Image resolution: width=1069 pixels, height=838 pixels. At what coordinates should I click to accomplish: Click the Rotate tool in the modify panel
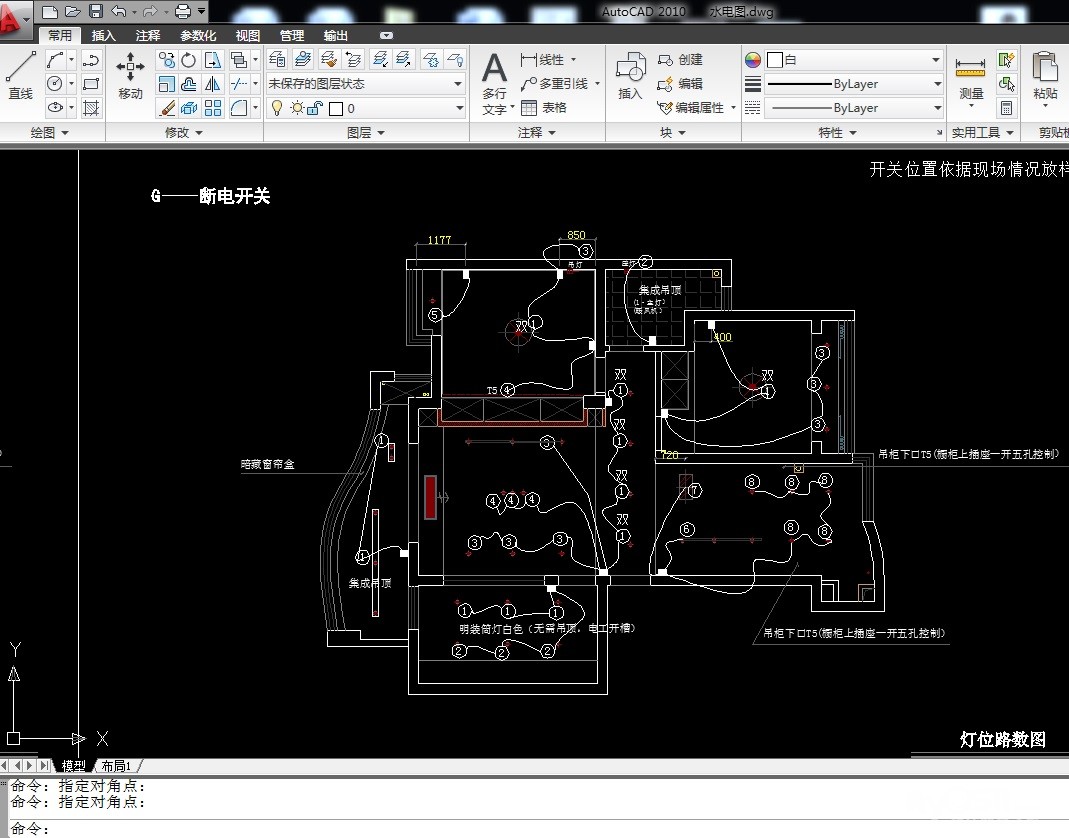point(189,60)
